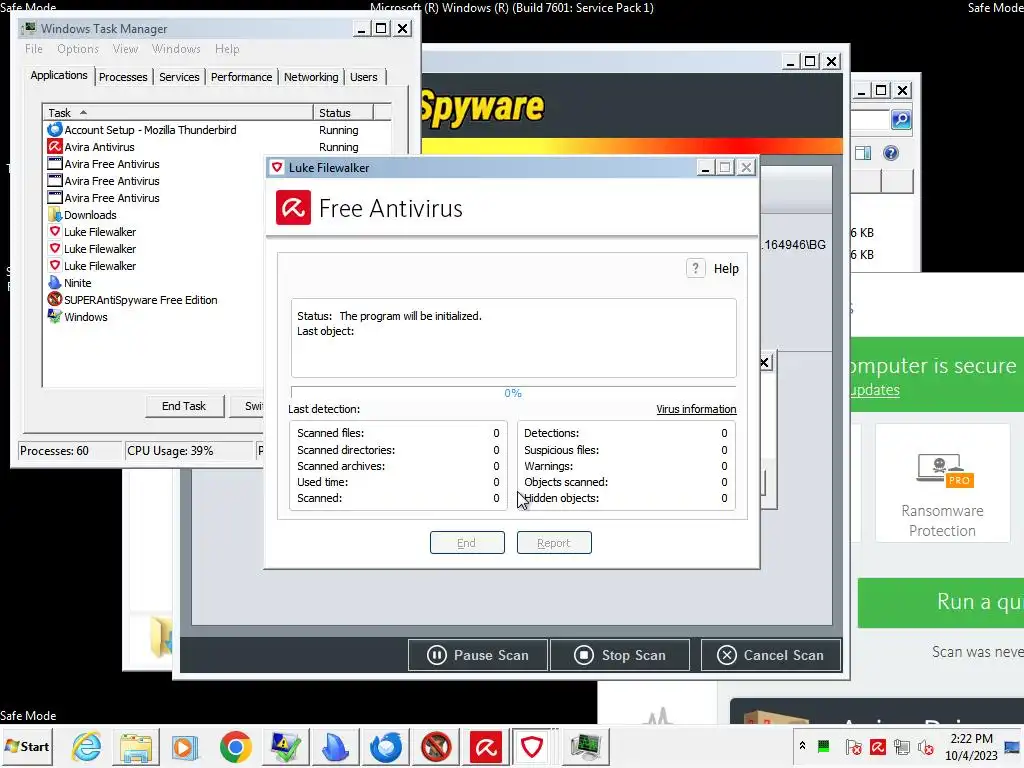
Task: Select the Downloads task row
Action: tap(154, 215)
